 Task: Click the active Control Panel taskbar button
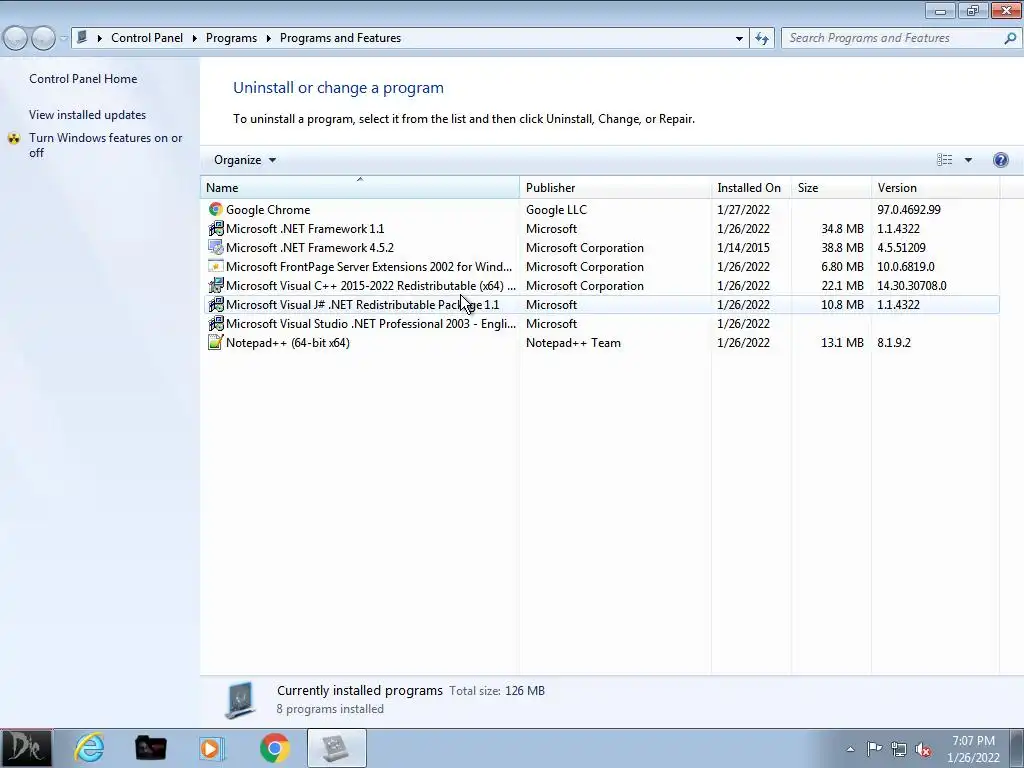tap(337, 748)
